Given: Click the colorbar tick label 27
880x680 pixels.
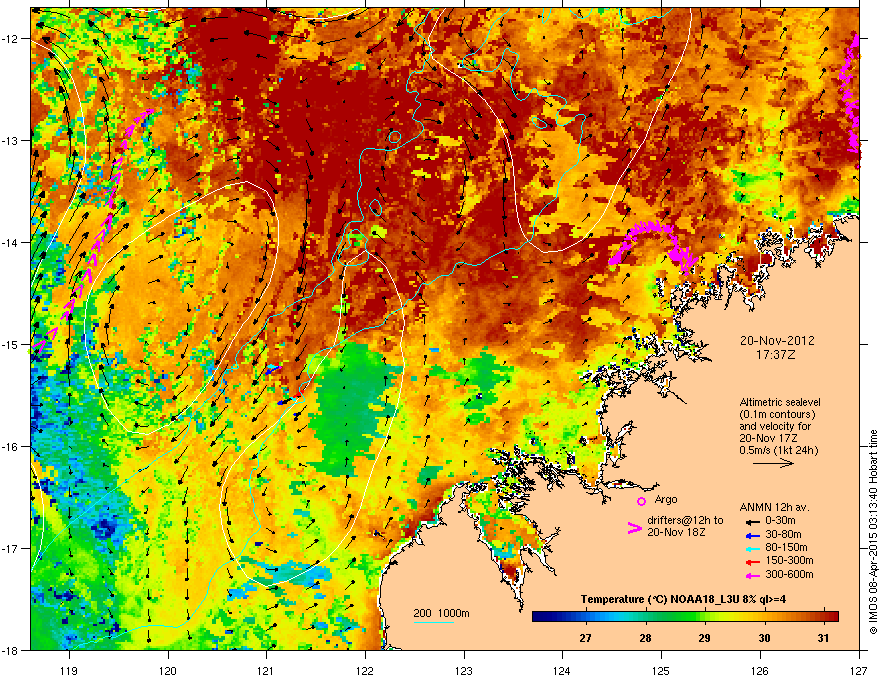Looking at the screenshot, I should 585,638.
